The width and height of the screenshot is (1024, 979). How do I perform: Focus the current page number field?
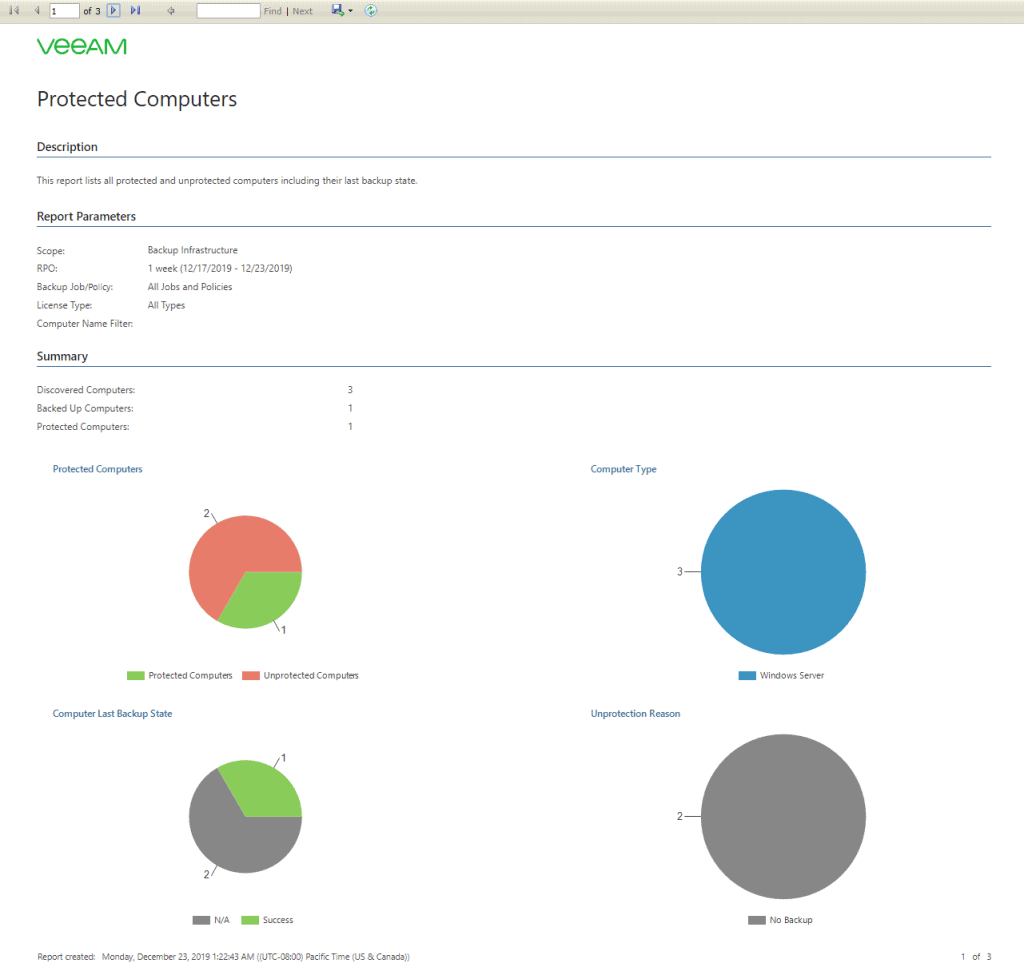point(64,11)
